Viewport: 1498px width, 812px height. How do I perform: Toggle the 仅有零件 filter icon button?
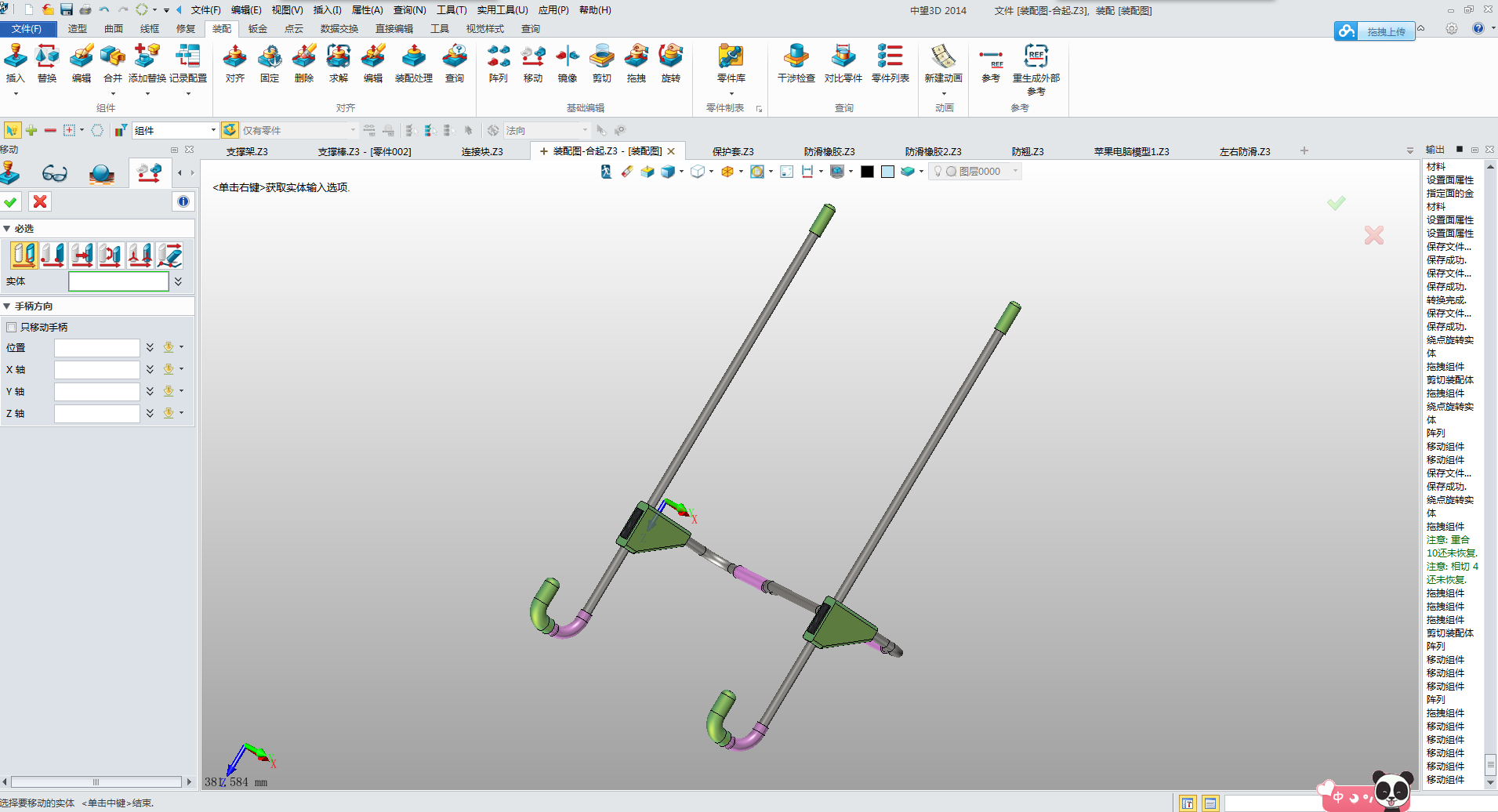(x=230, y=130)
